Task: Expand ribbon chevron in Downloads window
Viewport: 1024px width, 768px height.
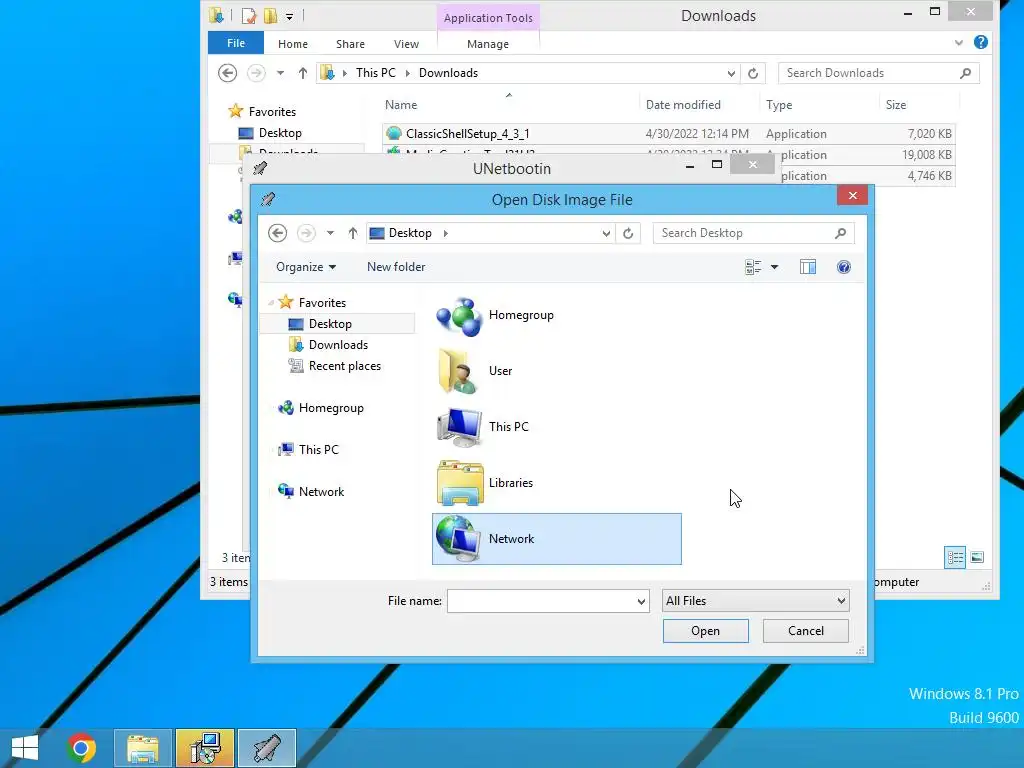Action: [958, 43]
